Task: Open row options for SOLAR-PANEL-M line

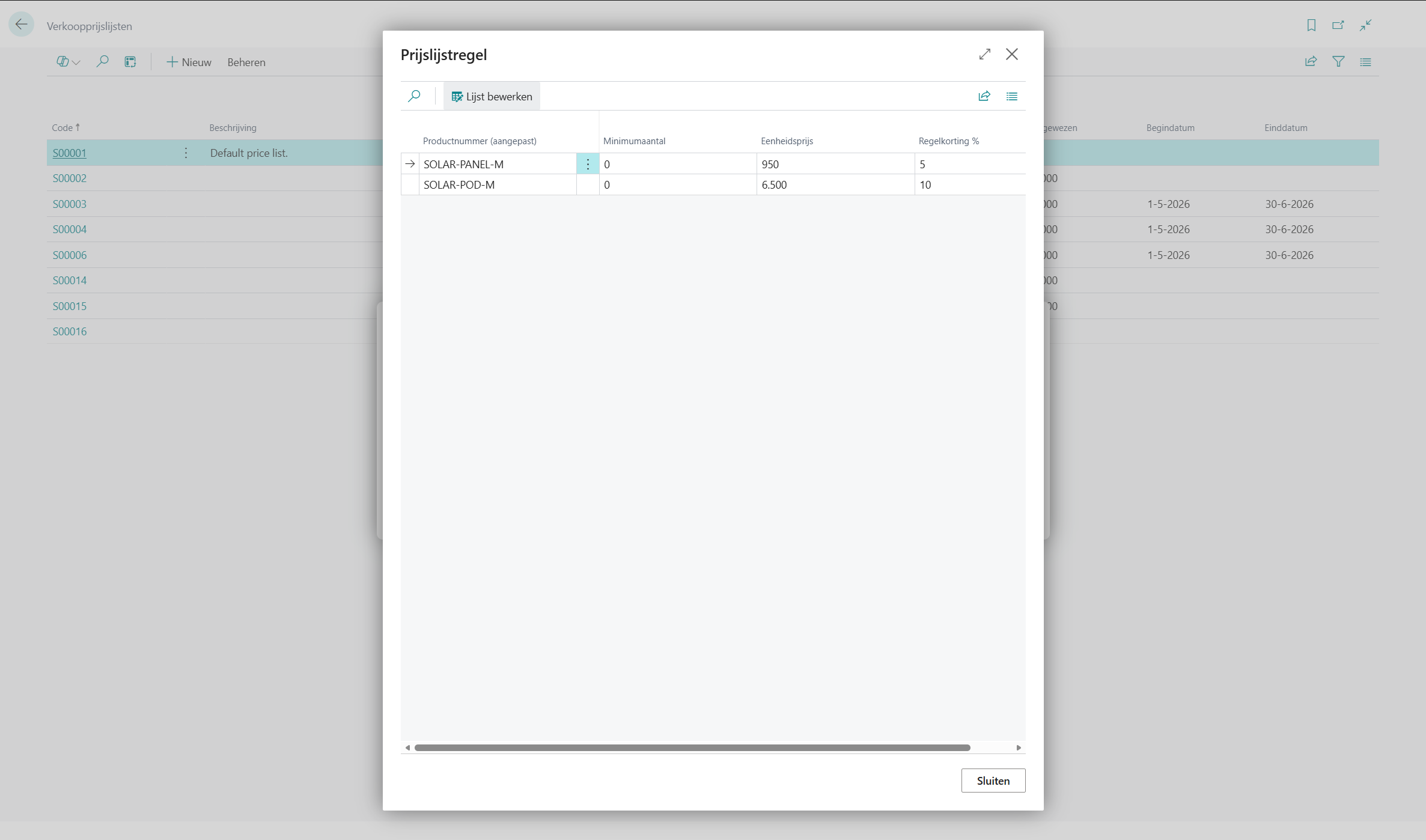Action: click(x=588, y=164)
